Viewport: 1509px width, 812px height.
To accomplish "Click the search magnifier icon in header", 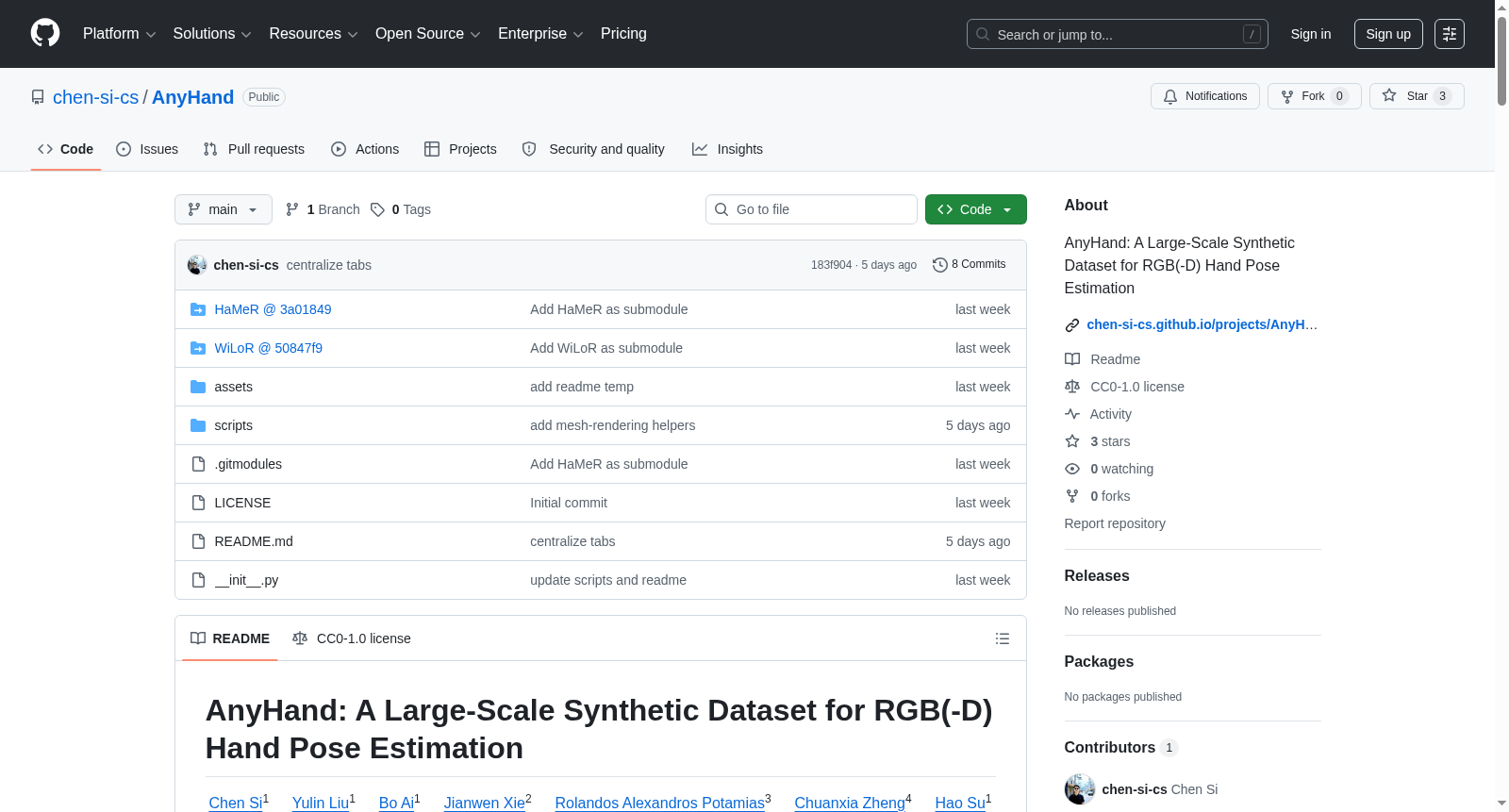I will [x=983, y=34].
